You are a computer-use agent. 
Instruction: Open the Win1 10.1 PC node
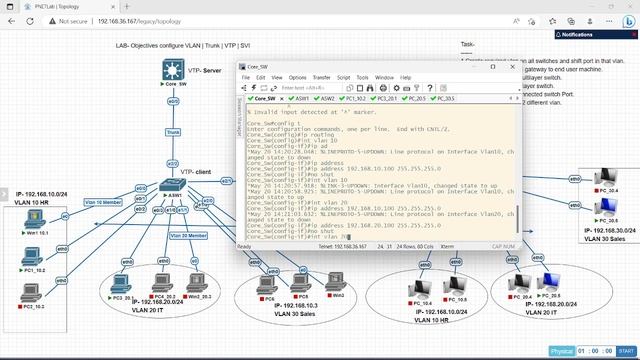[x=35, y=219]
